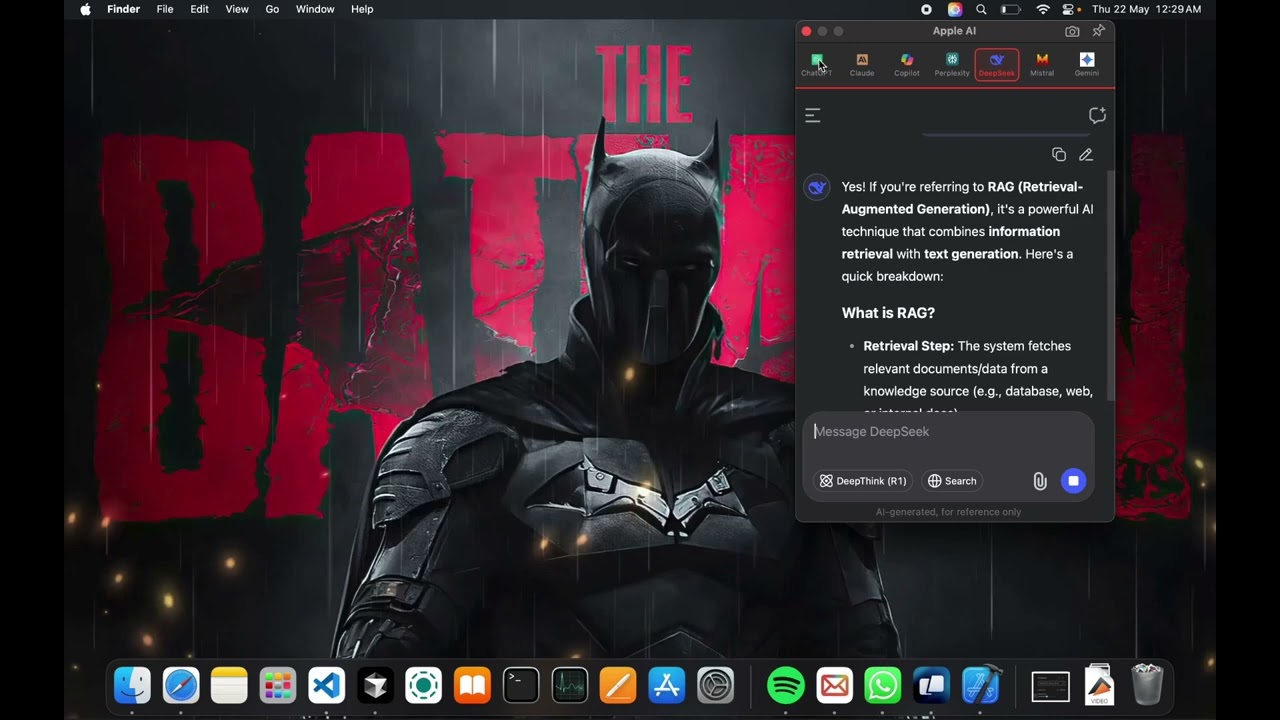Viewport: 1280px width, 720px height.
Task: Open the VIDEO file in the Dock
Action: click(x=1099, y=685)
